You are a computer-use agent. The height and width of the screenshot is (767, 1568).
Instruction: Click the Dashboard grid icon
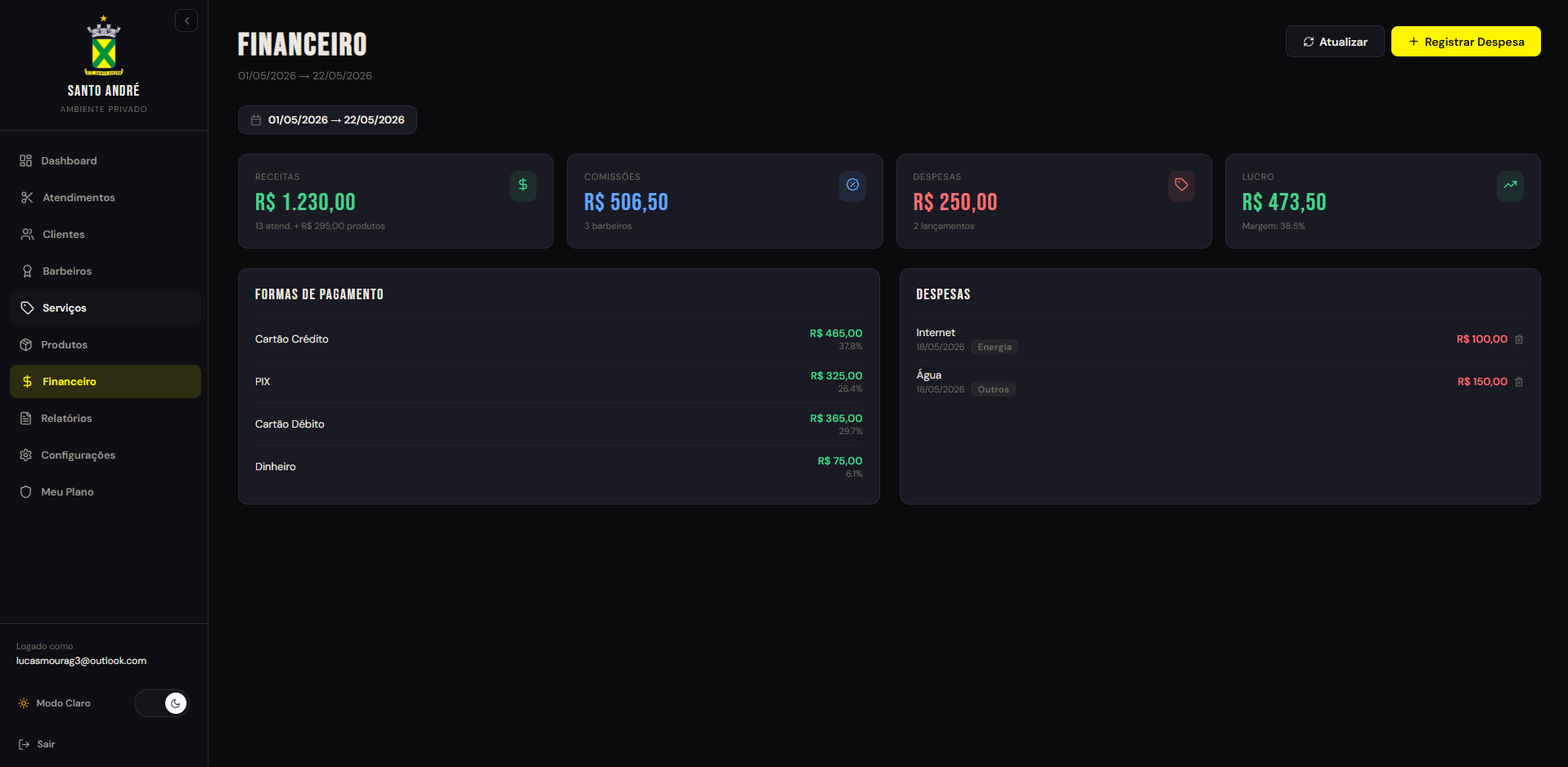pyautogui.click(x=26, y=161)
